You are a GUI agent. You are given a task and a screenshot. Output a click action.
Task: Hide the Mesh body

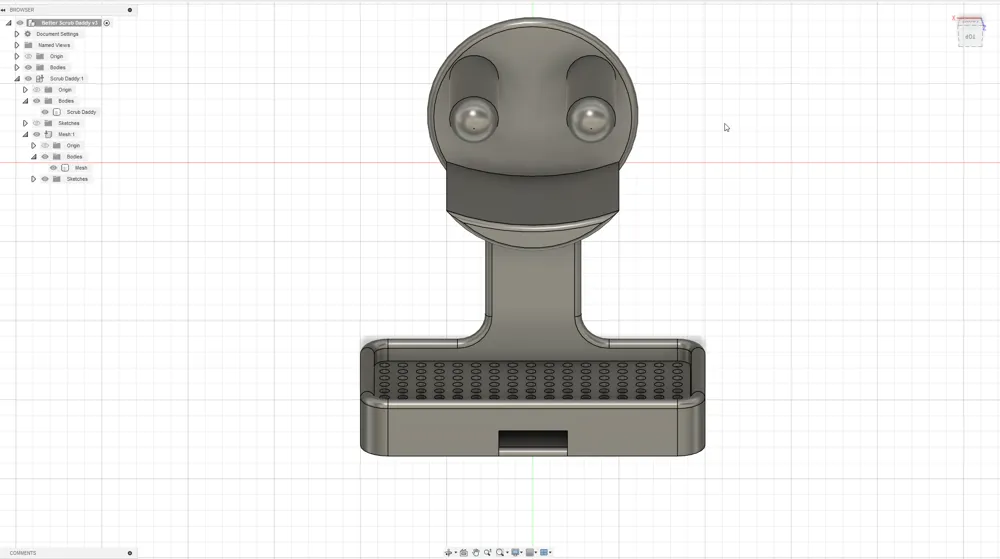tap(54, 168)
